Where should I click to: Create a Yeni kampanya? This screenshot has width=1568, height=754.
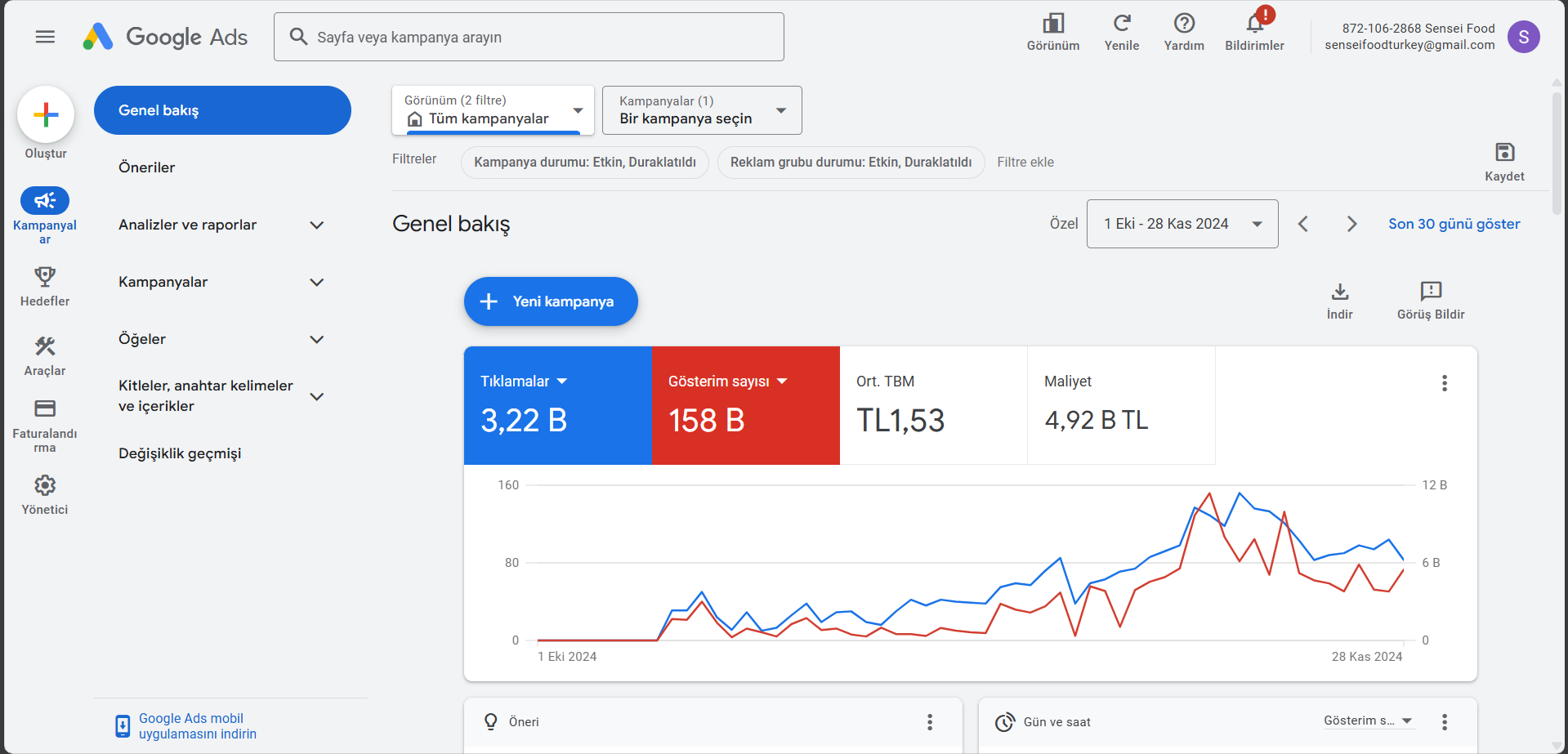(550, 301)
